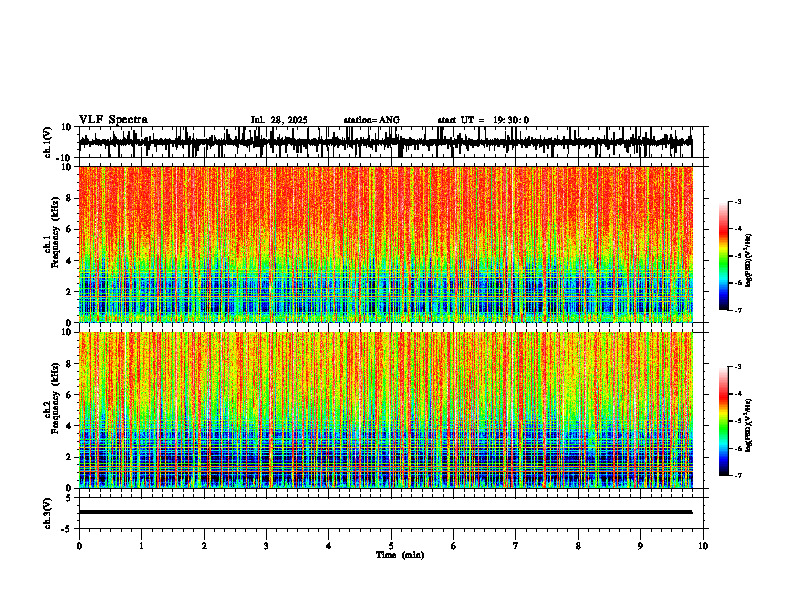Click the ch.1(V) waveform axis label
Viewport: 792px width, 612px height.
coord(48,142)
